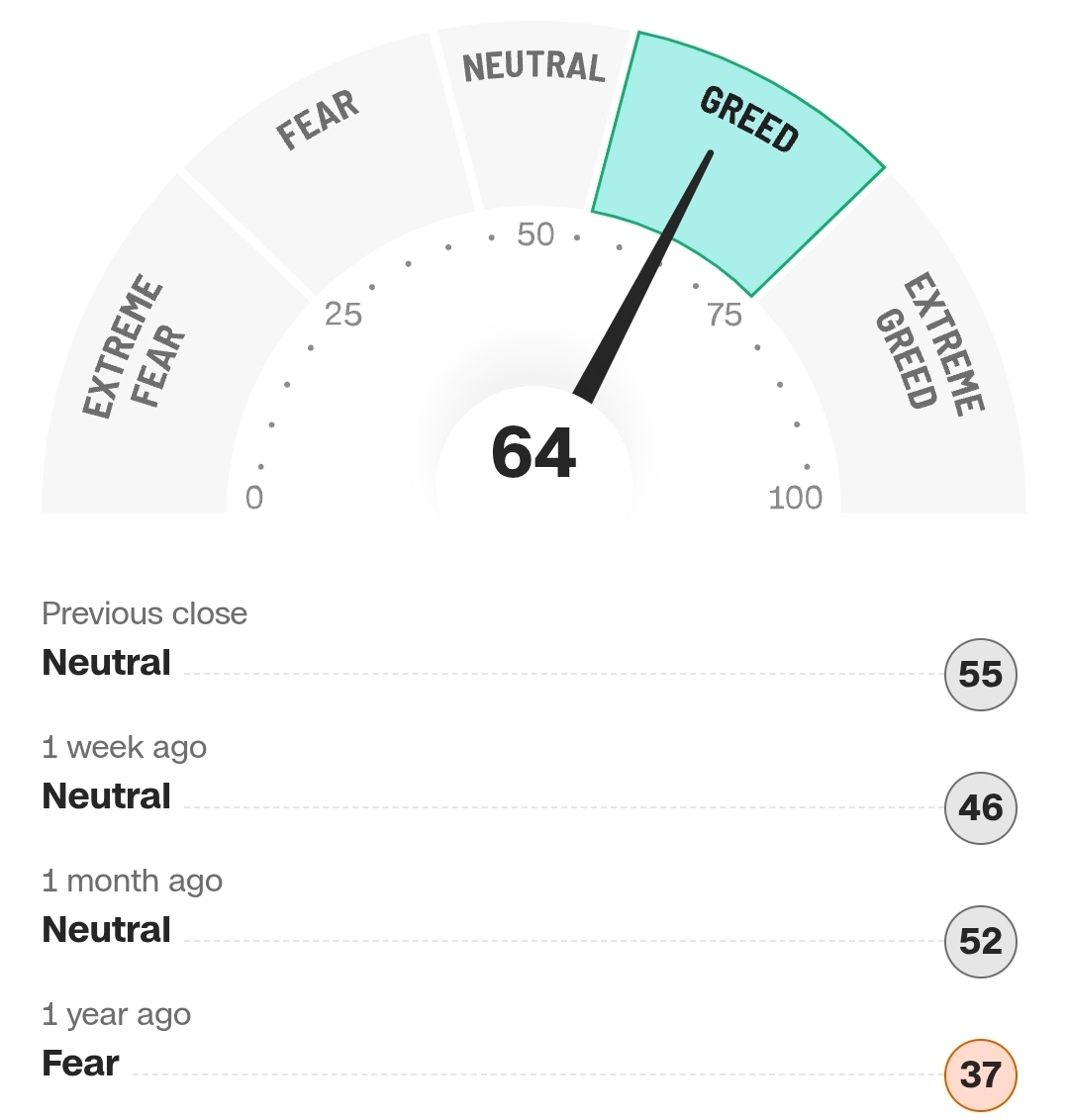Click the 75 tick label on gauge
The width and height of the screenshot is (1068, 1120).
725,315
